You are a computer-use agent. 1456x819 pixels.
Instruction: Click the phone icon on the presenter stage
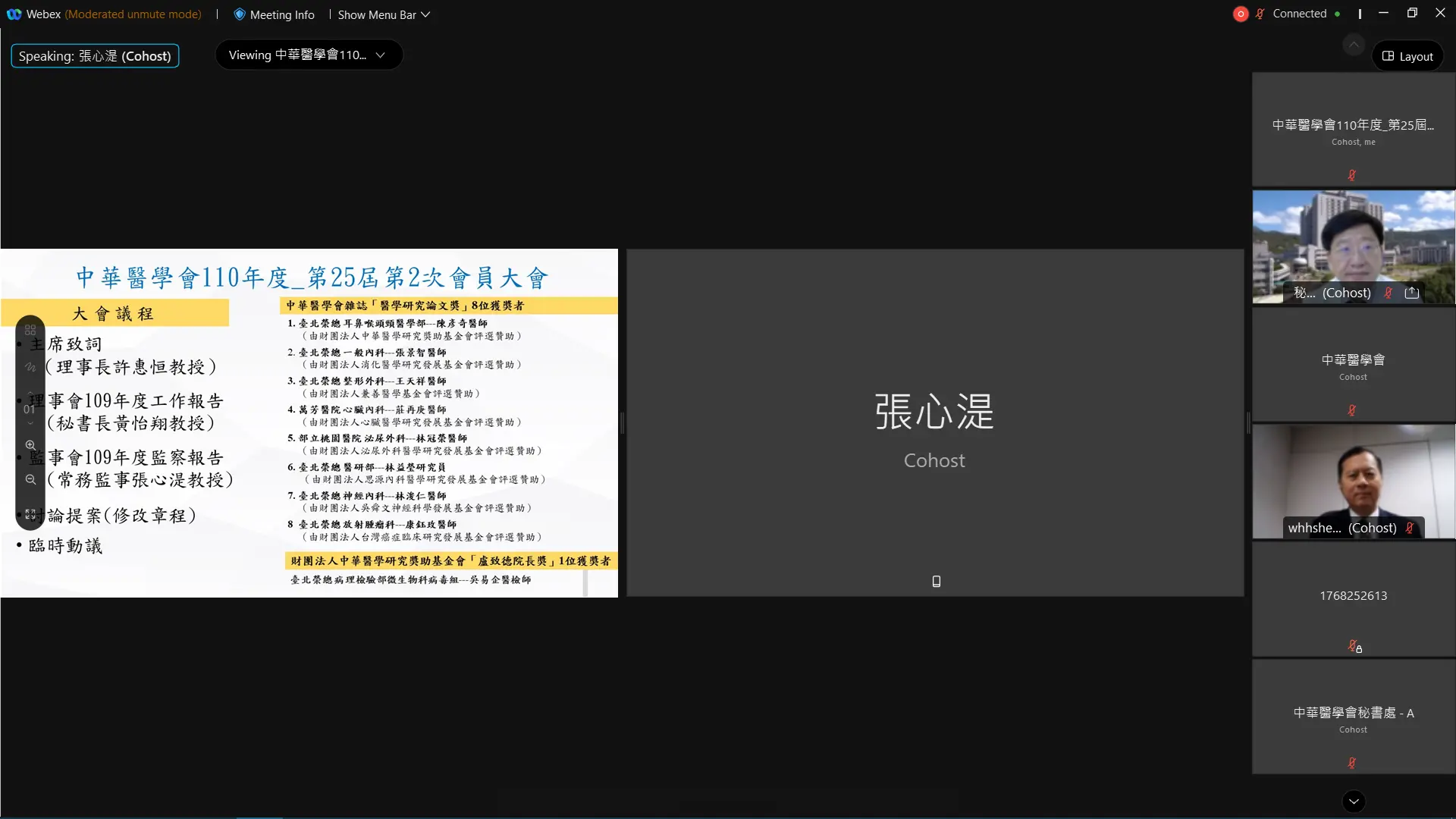(935, 581)
